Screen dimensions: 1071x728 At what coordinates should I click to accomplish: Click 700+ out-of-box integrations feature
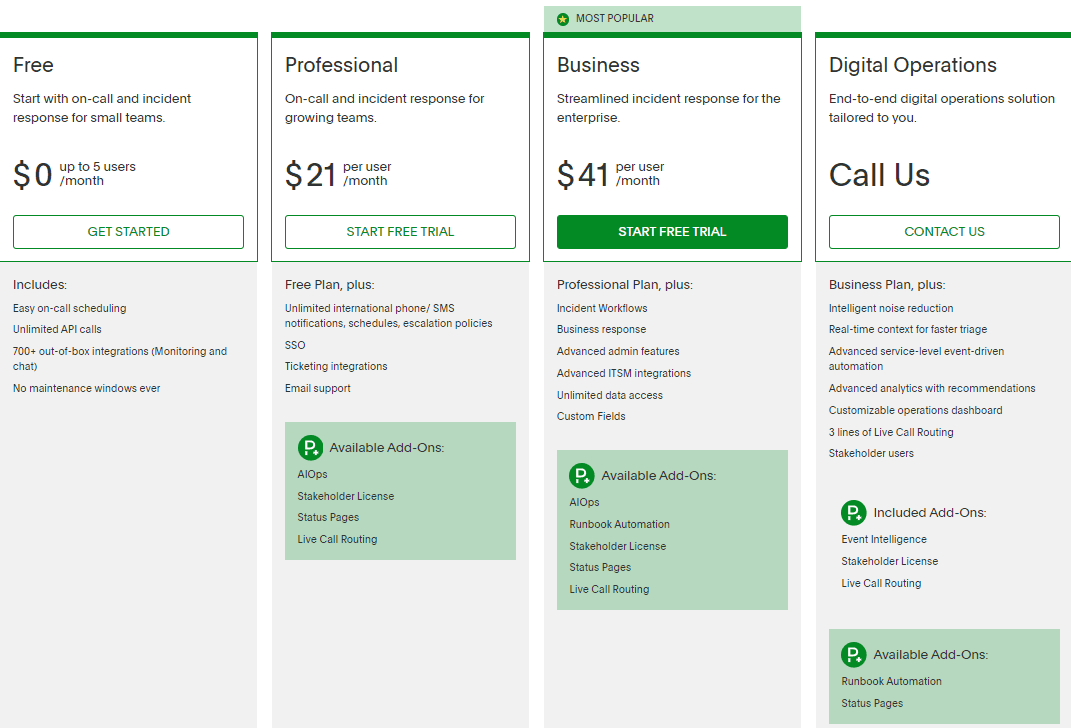[x=120, y=359]
